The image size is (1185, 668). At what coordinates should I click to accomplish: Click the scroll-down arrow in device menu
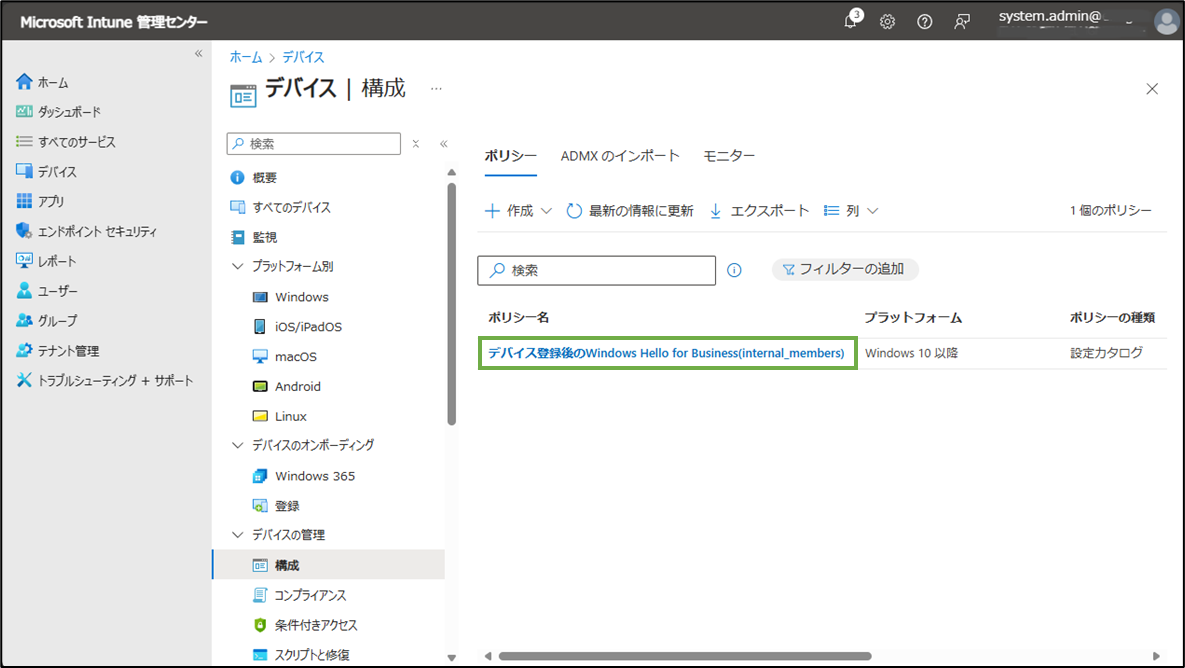(x=451, y=657)
